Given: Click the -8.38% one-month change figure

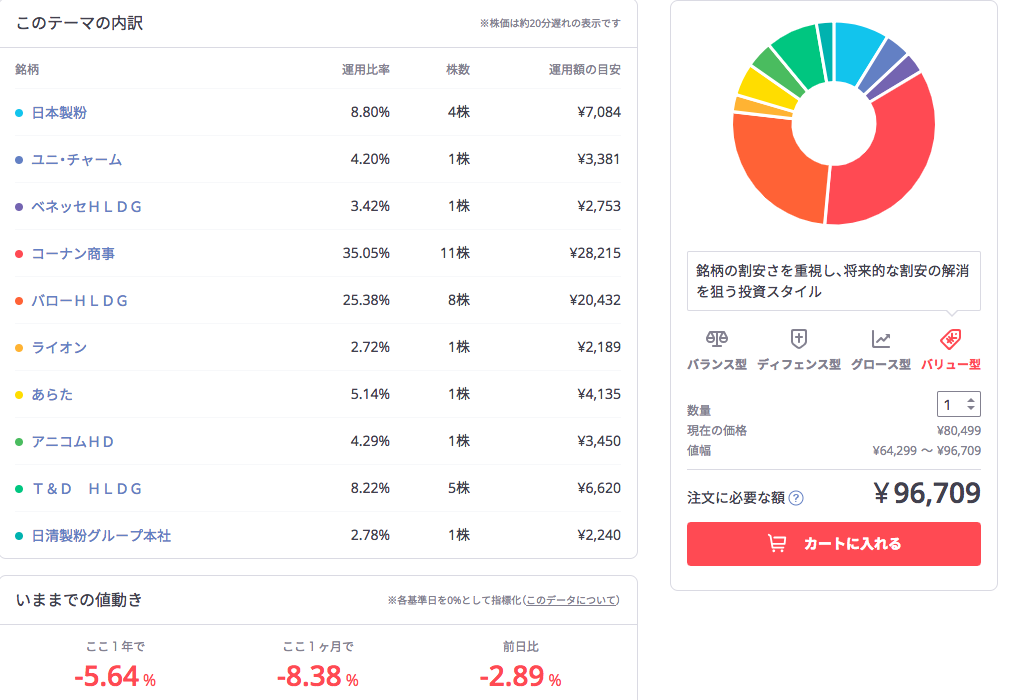Looking at the screenshot, I should [x=318, y=676].
